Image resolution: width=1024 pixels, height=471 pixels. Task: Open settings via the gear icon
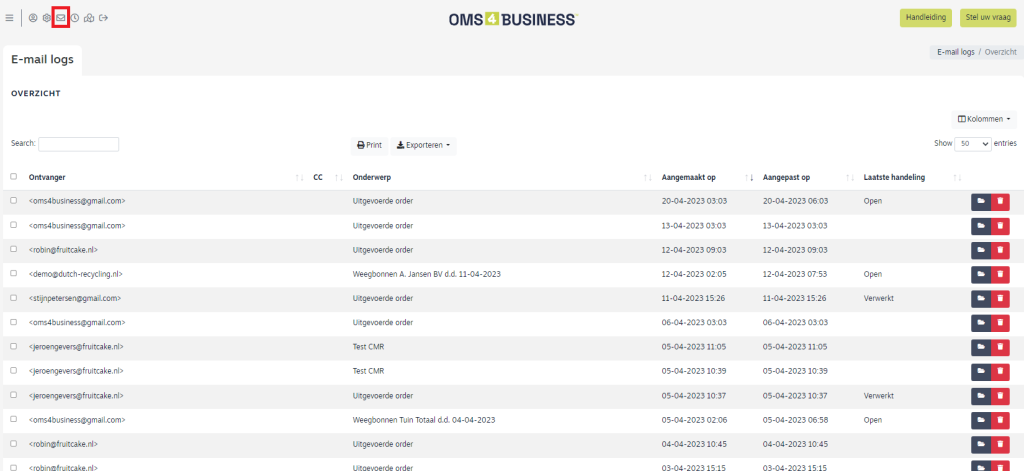tap(46, 18)
